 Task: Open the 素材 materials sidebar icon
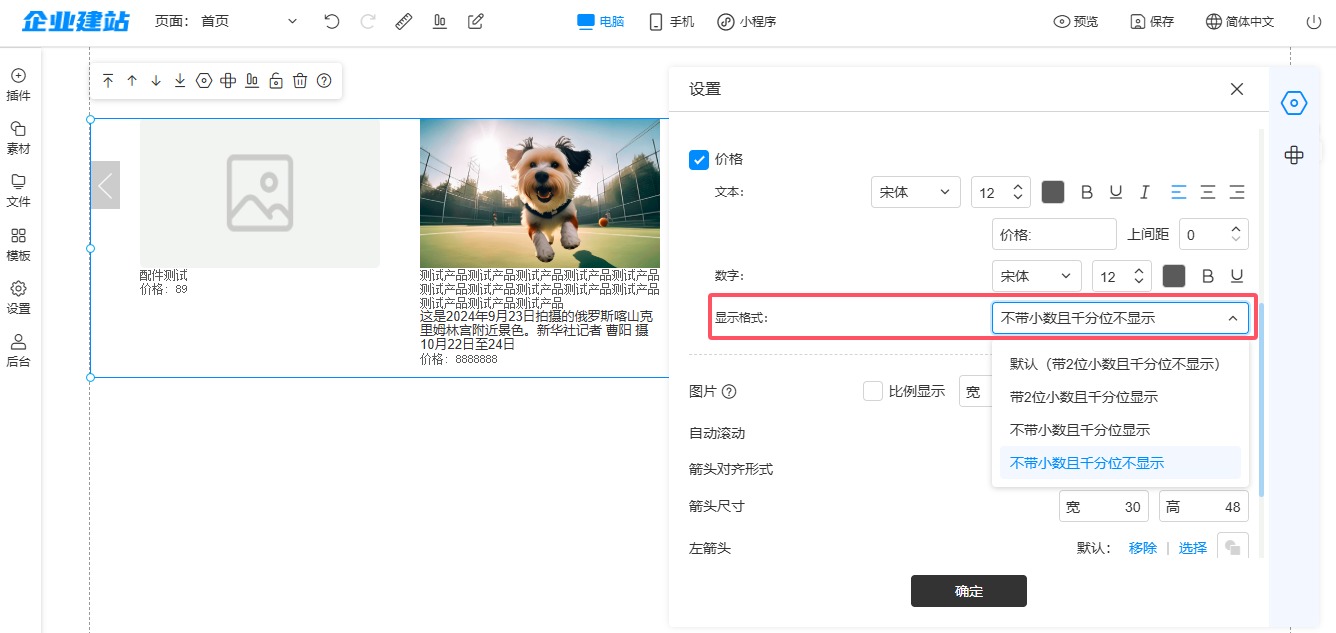[18, 137]
